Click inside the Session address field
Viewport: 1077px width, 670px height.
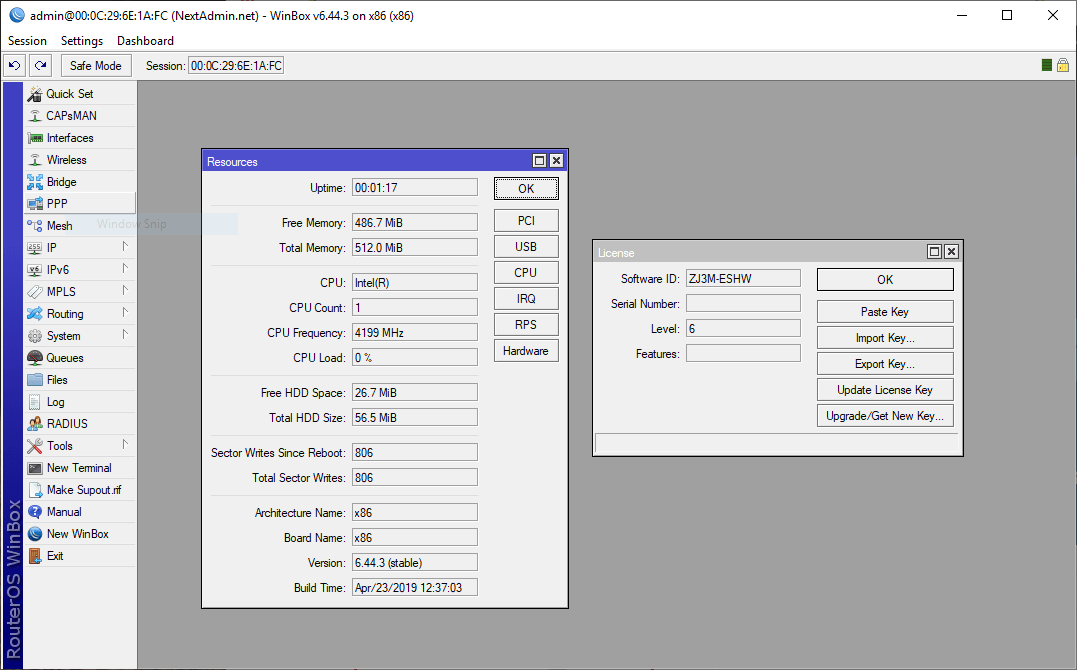(x=235, y=64)
